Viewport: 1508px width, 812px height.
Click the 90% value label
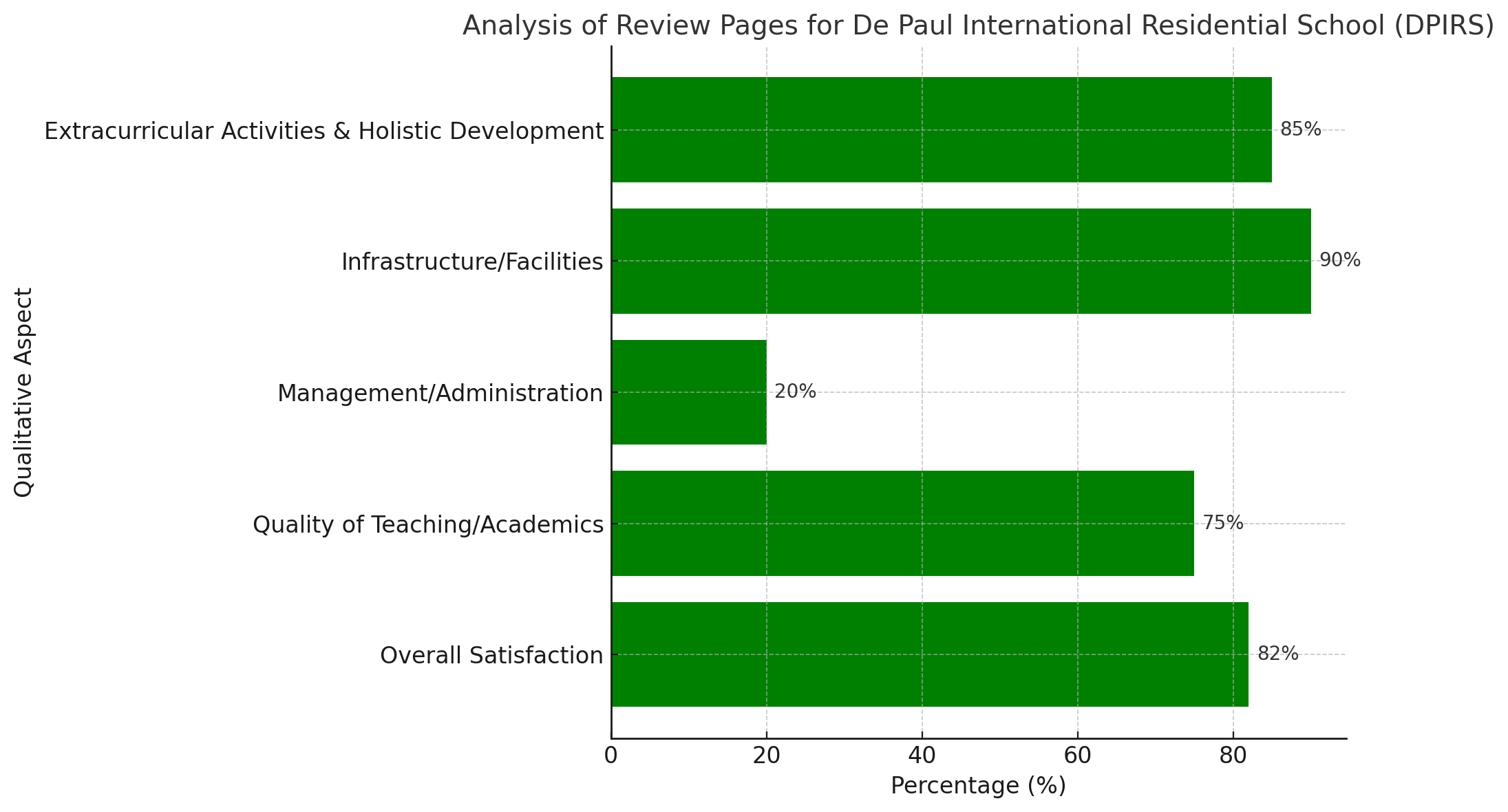click(1339, 260)
